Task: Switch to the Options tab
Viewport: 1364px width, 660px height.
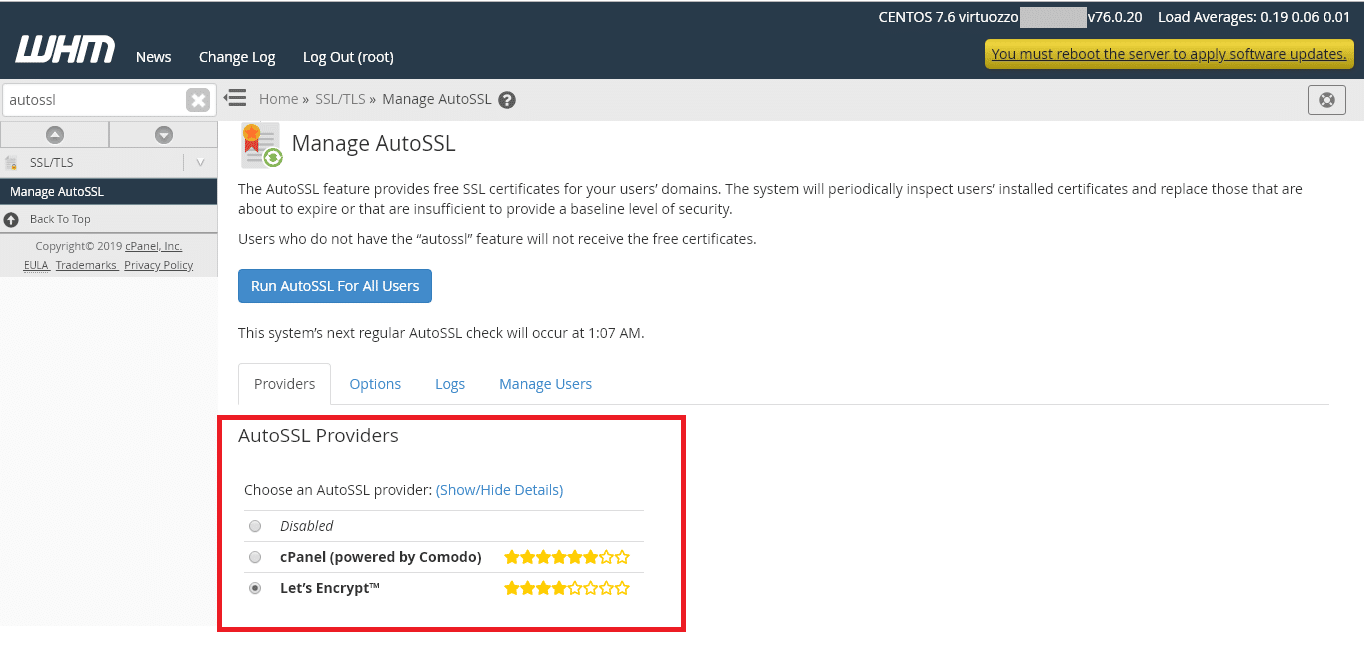Action: (x=375, y=384)
